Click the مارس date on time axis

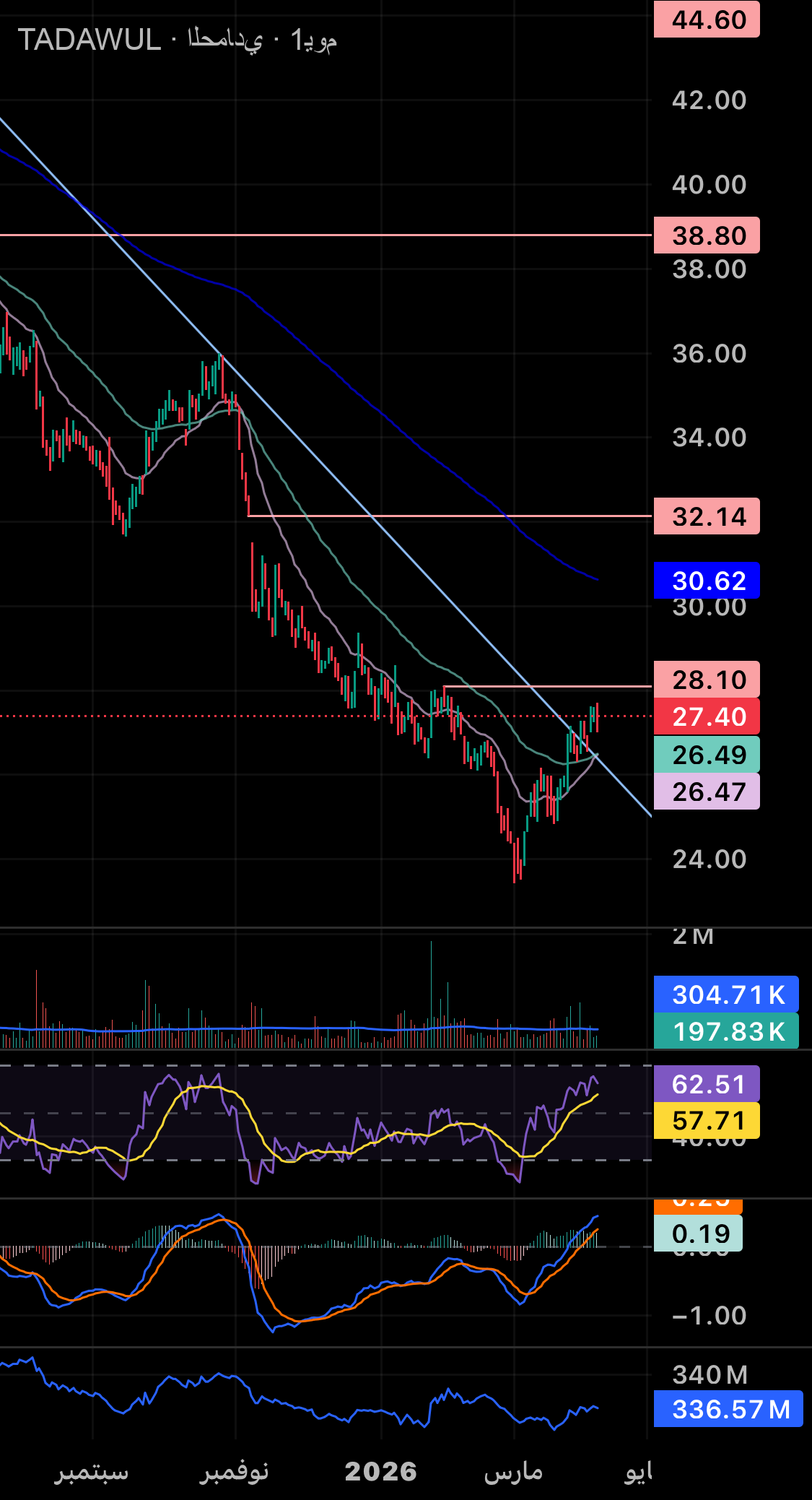click(513, 1471)
